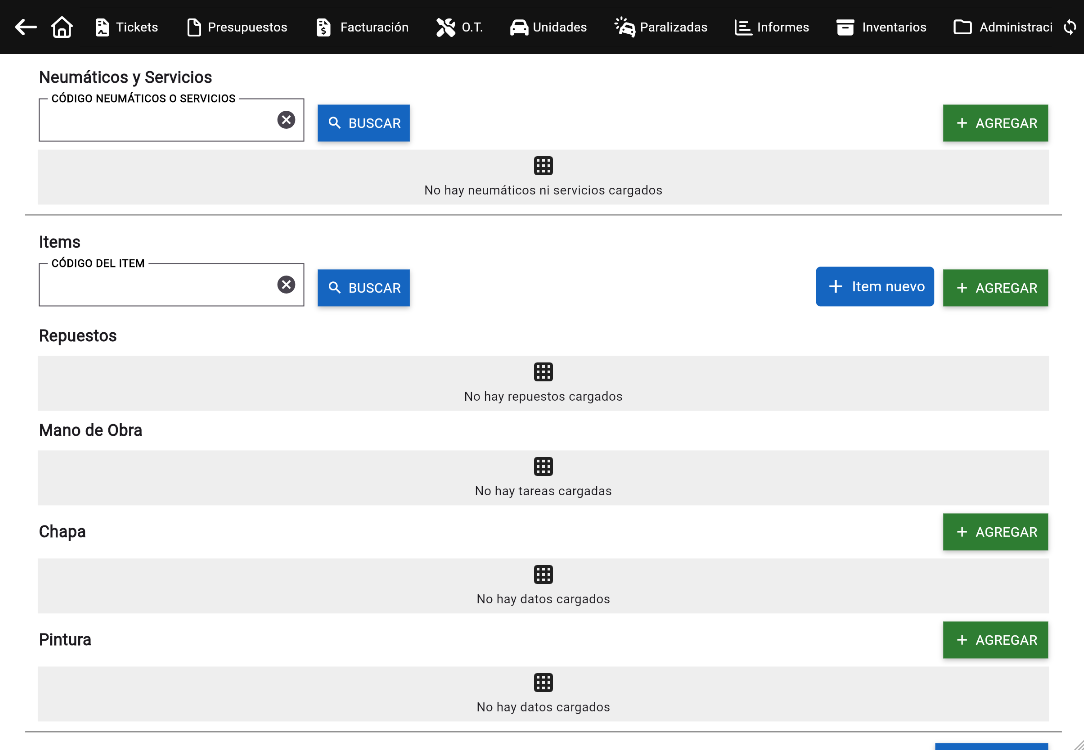Open the Informes menu

pos(772,27)
